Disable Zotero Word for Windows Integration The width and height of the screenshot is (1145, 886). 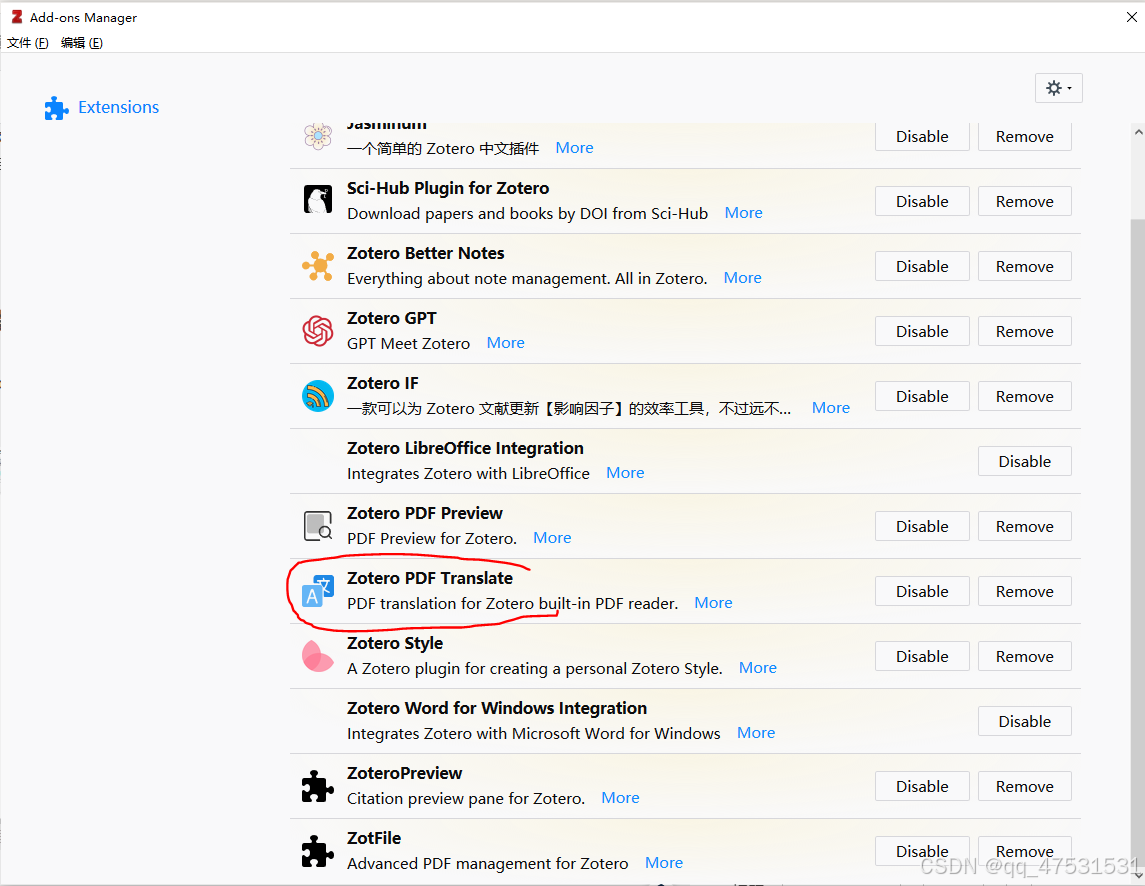1025,722
